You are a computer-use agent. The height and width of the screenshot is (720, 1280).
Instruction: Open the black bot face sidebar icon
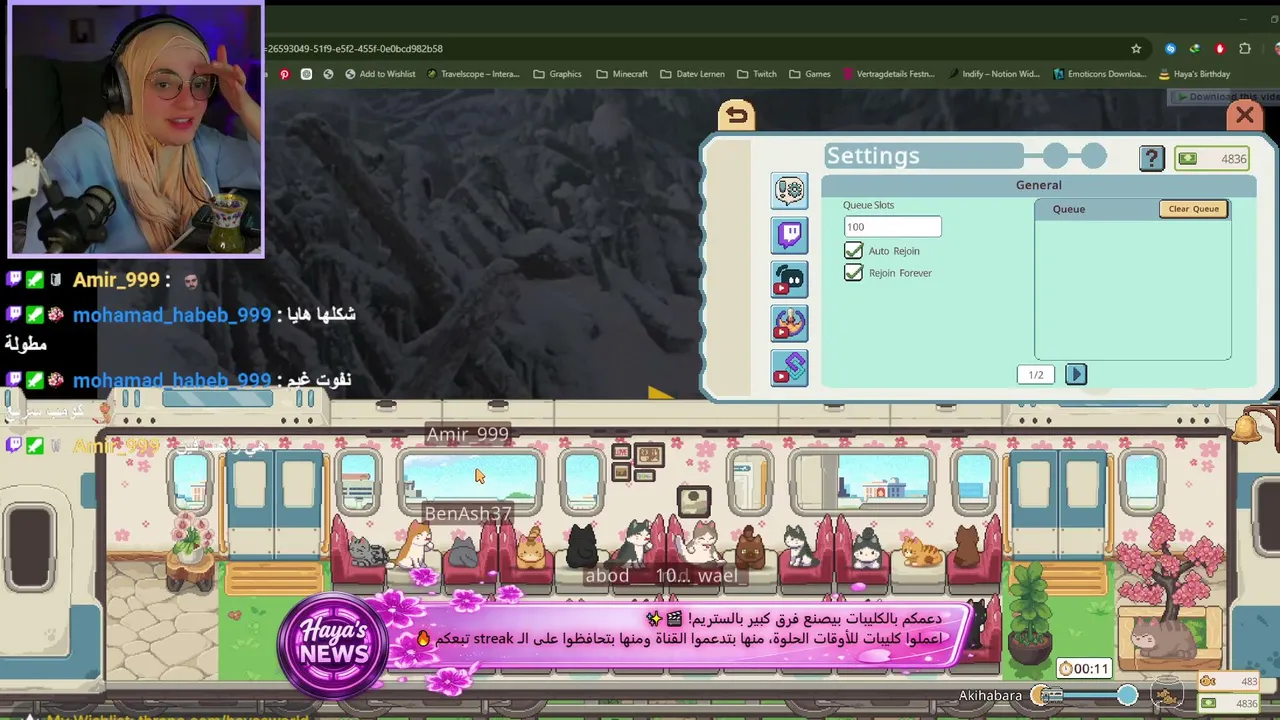click(x=789, y=280)
